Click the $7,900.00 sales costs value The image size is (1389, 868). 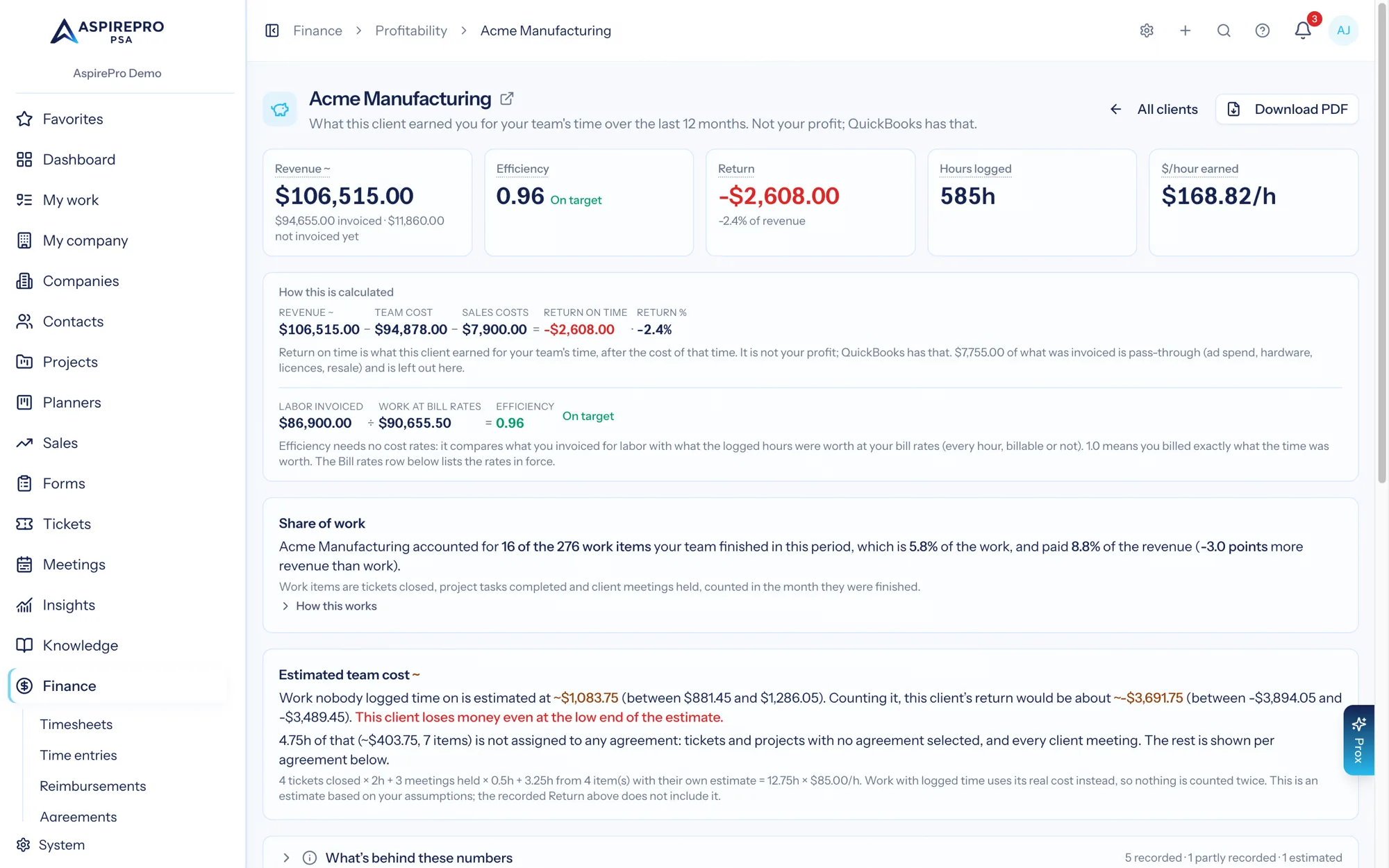coord(494,330)
